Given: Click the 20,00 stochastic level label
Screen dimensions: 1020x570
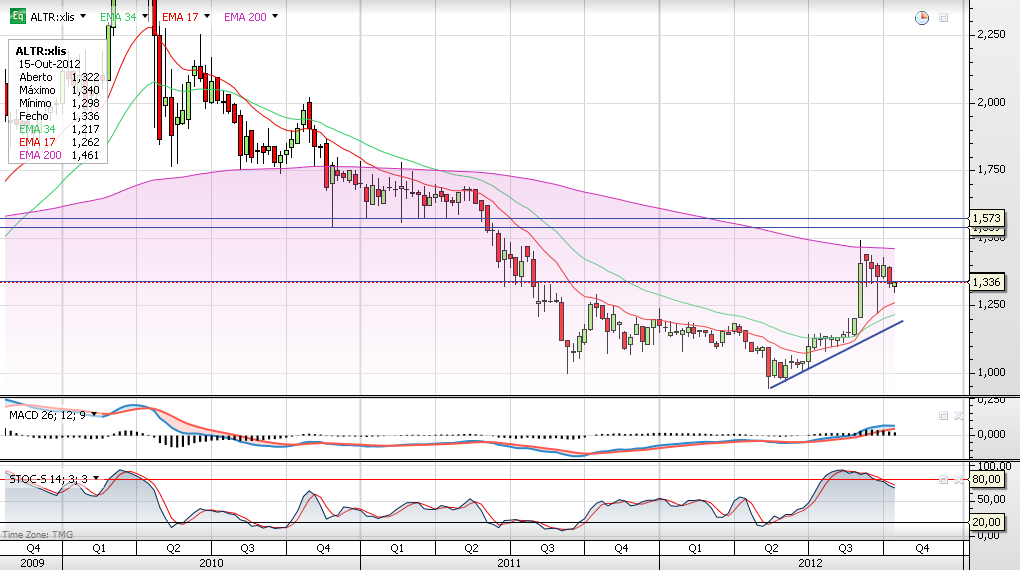Looking at the screenshot, I should pyautogui.click(x=986, y=522).
